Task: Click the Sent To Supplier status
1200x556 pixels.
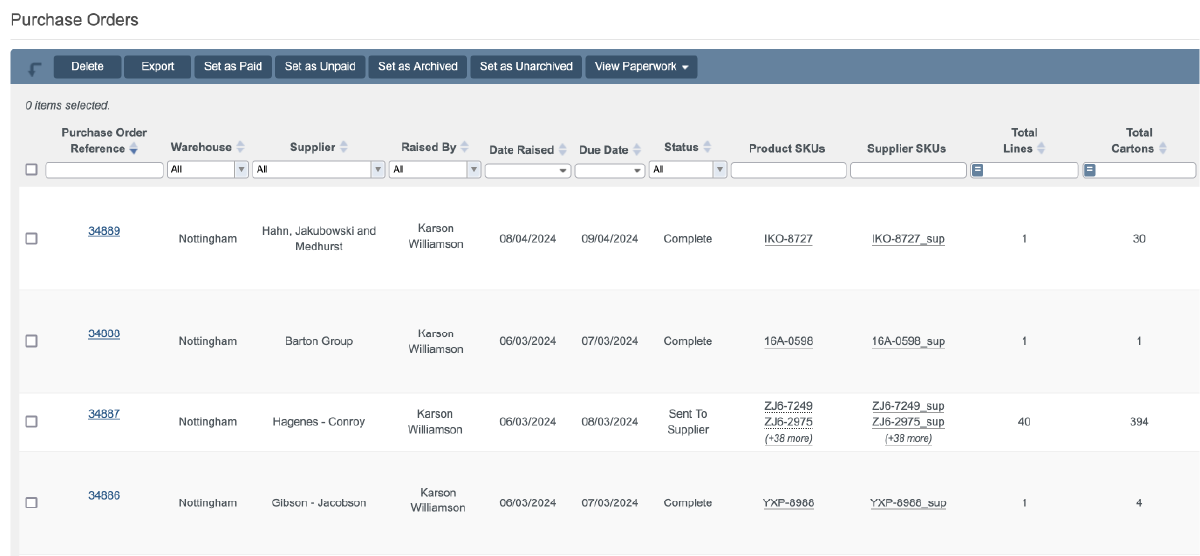Action: pyautogui.click(x=688, y=422)
